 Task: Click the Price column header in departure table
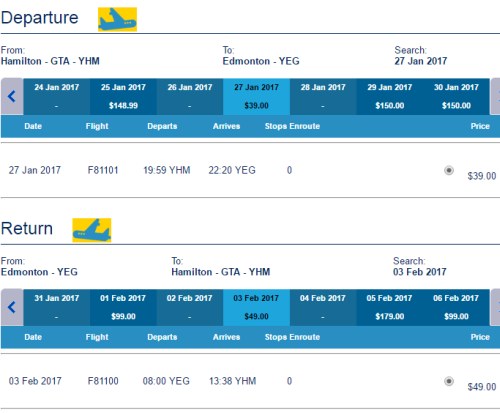[480, 126]
